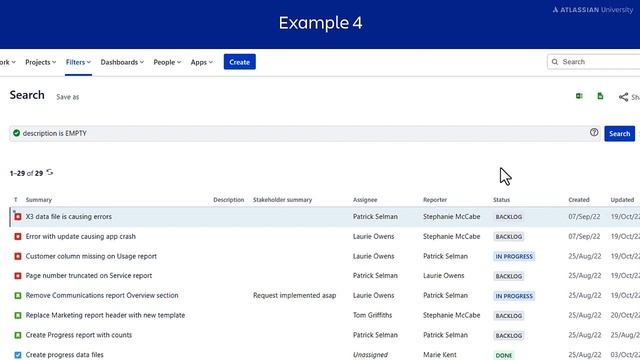Open Create progress data files issue
Screen dimensions: 640x360
tap(64, 355)
